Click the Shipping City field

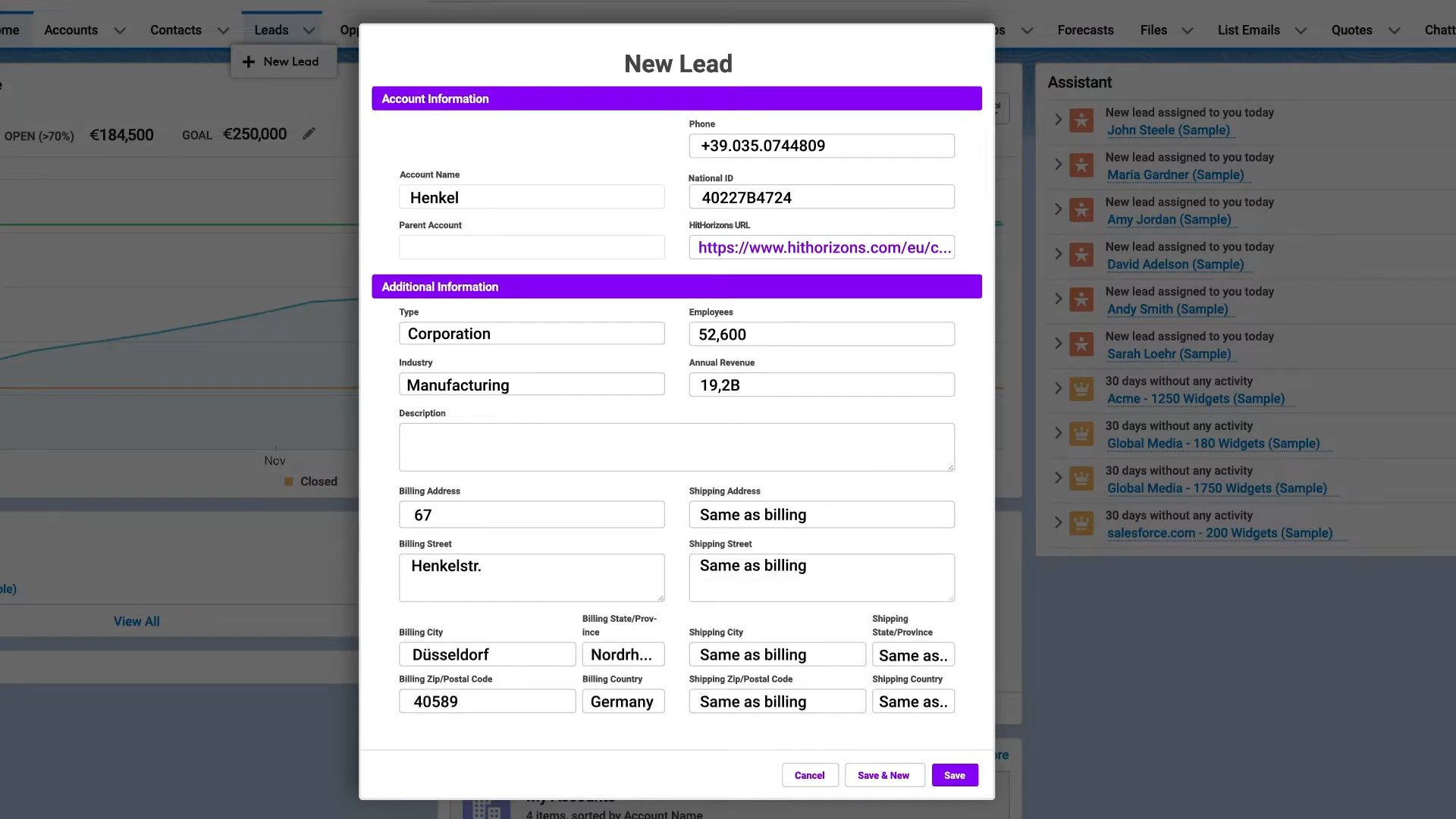coord(777,654)
